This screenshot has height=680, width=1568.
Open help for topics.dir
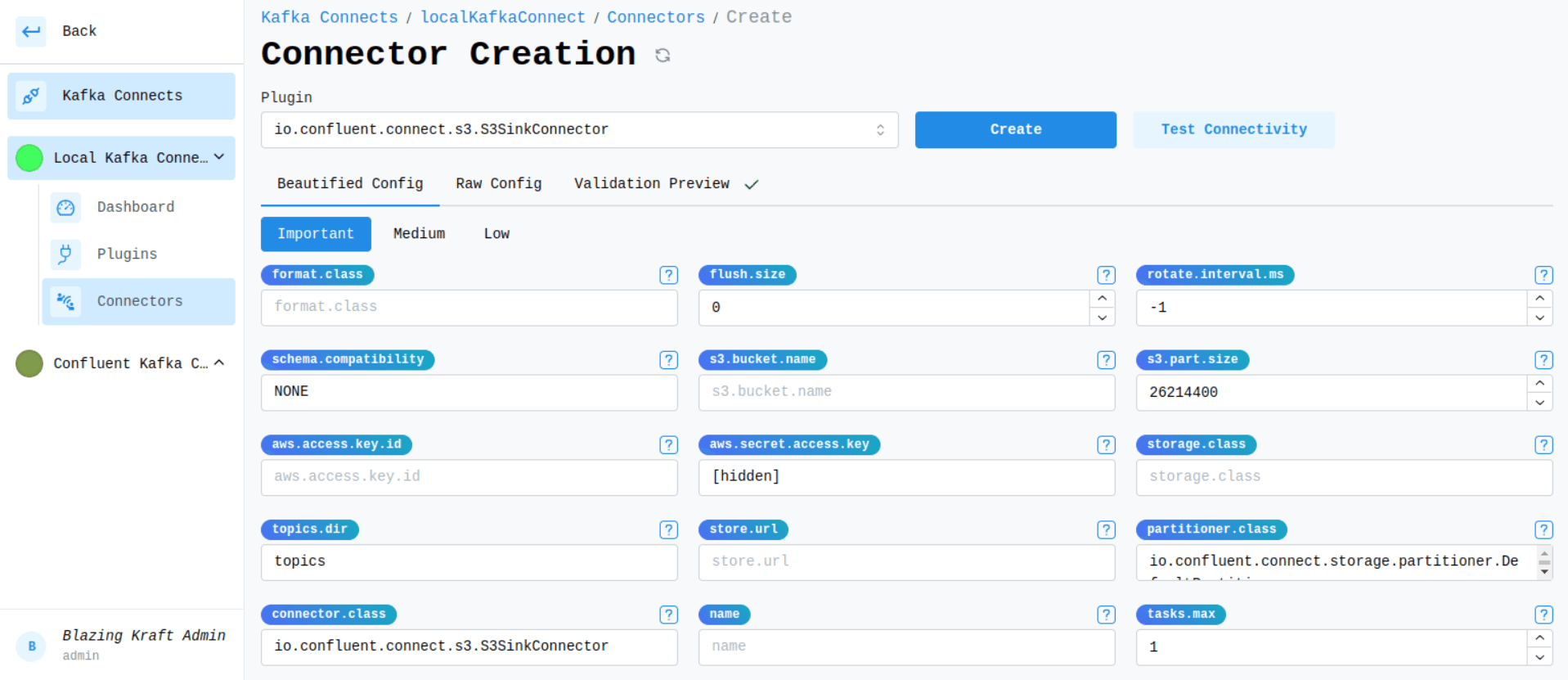(x=668, y=529)
